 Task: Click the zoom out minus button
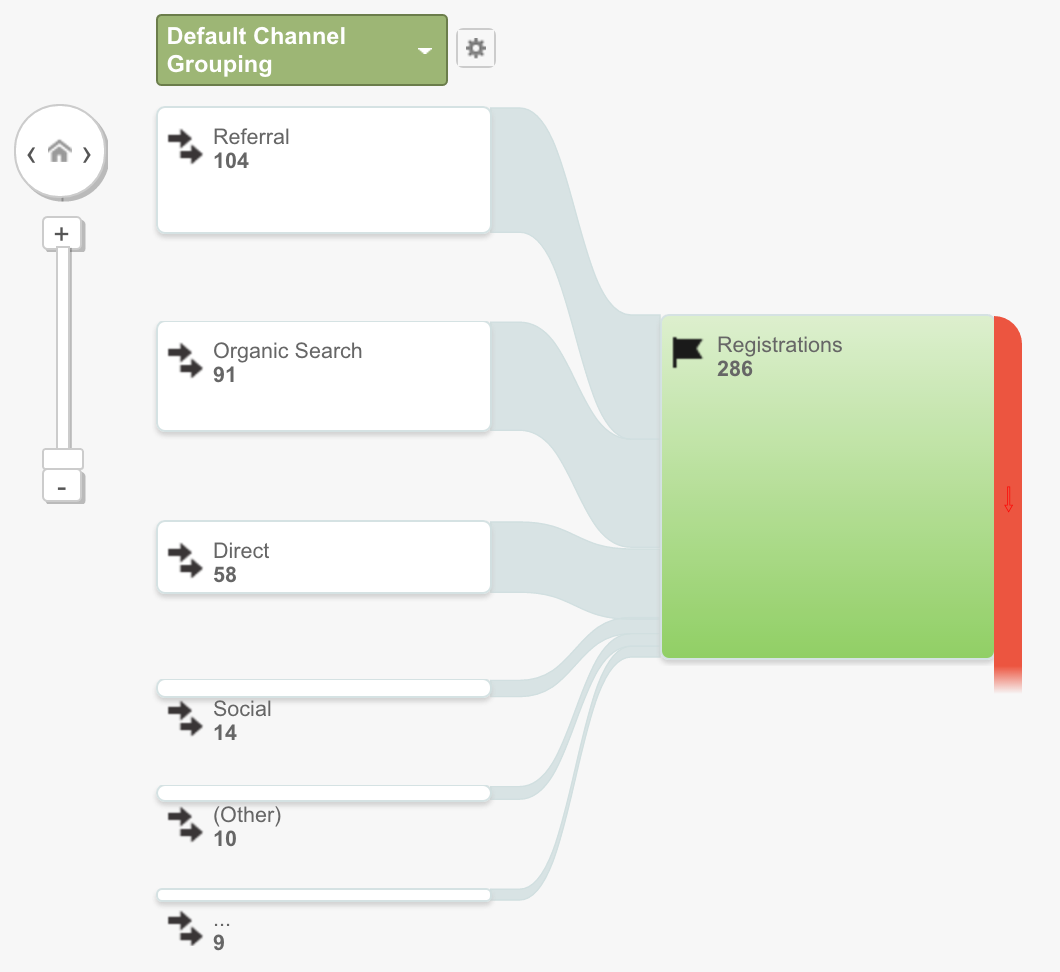62,487
